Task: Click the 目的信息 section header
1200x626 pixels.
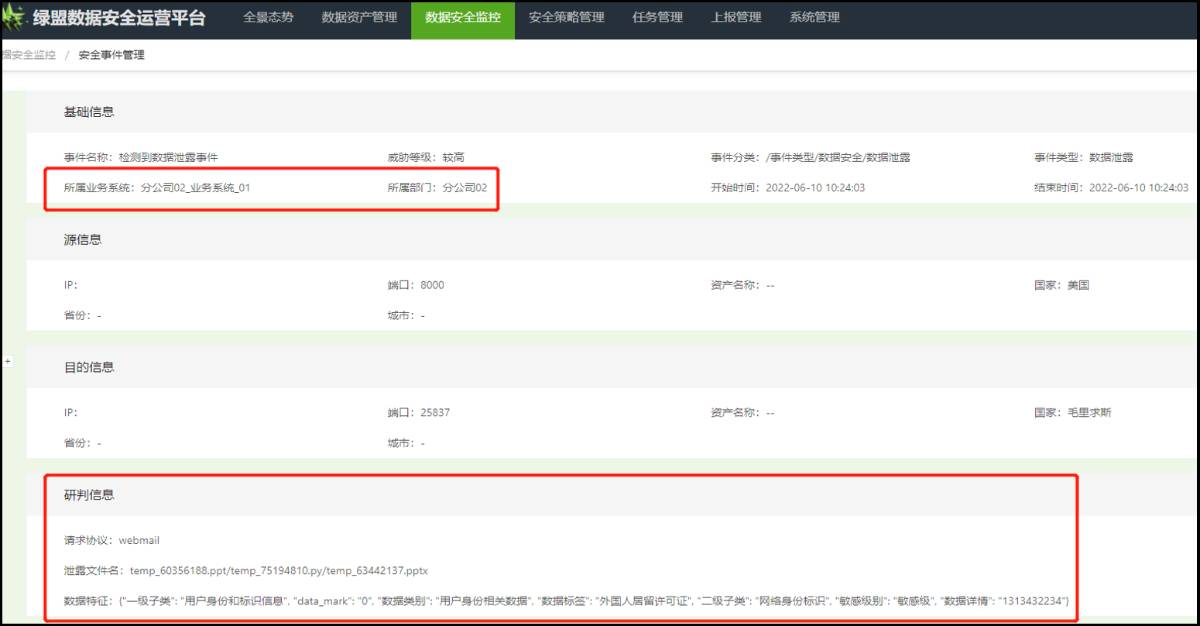Action: [x=89, y=367]
